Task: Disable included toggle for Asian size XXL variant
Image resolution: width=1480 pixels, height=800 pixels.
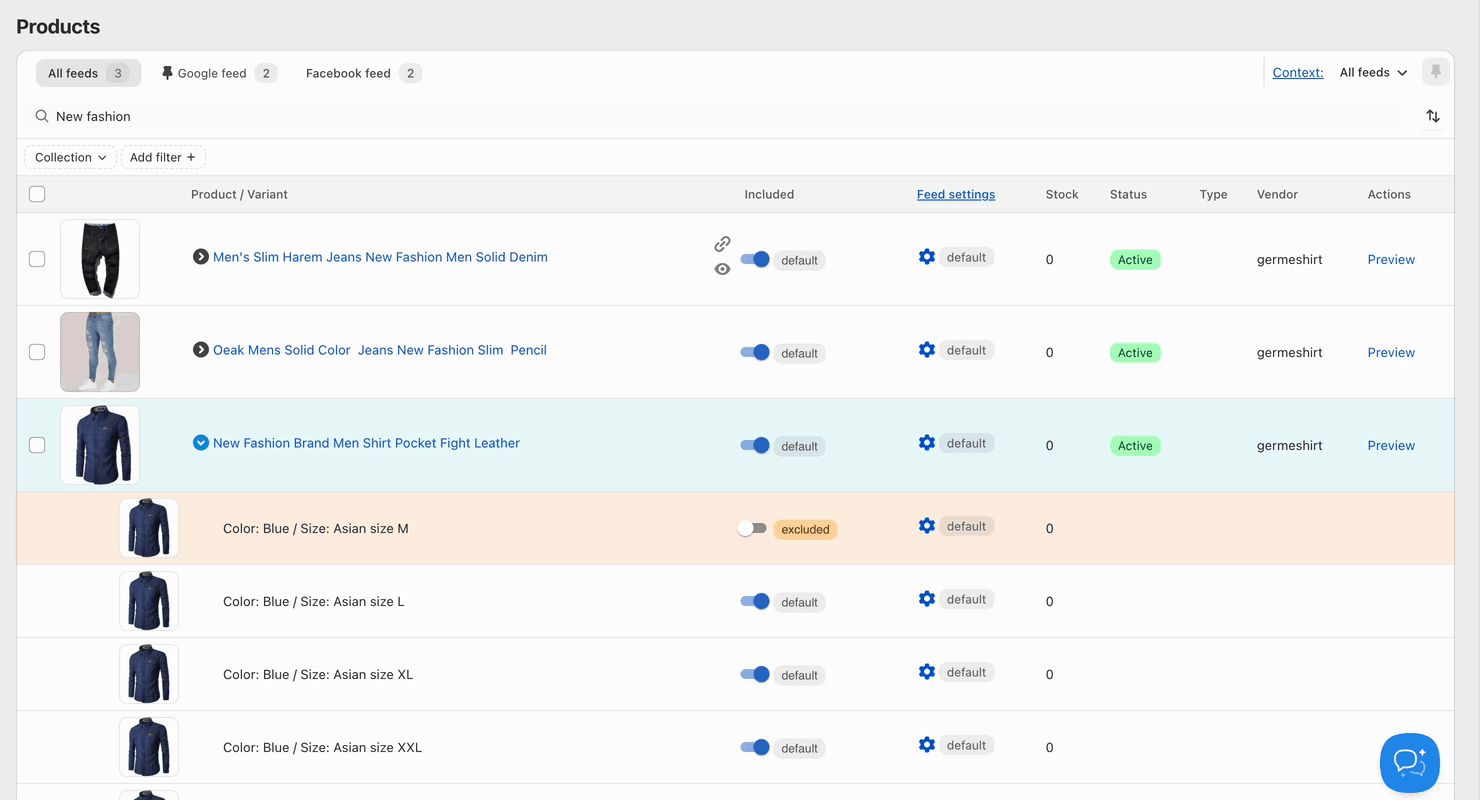Action: point(755,747)
